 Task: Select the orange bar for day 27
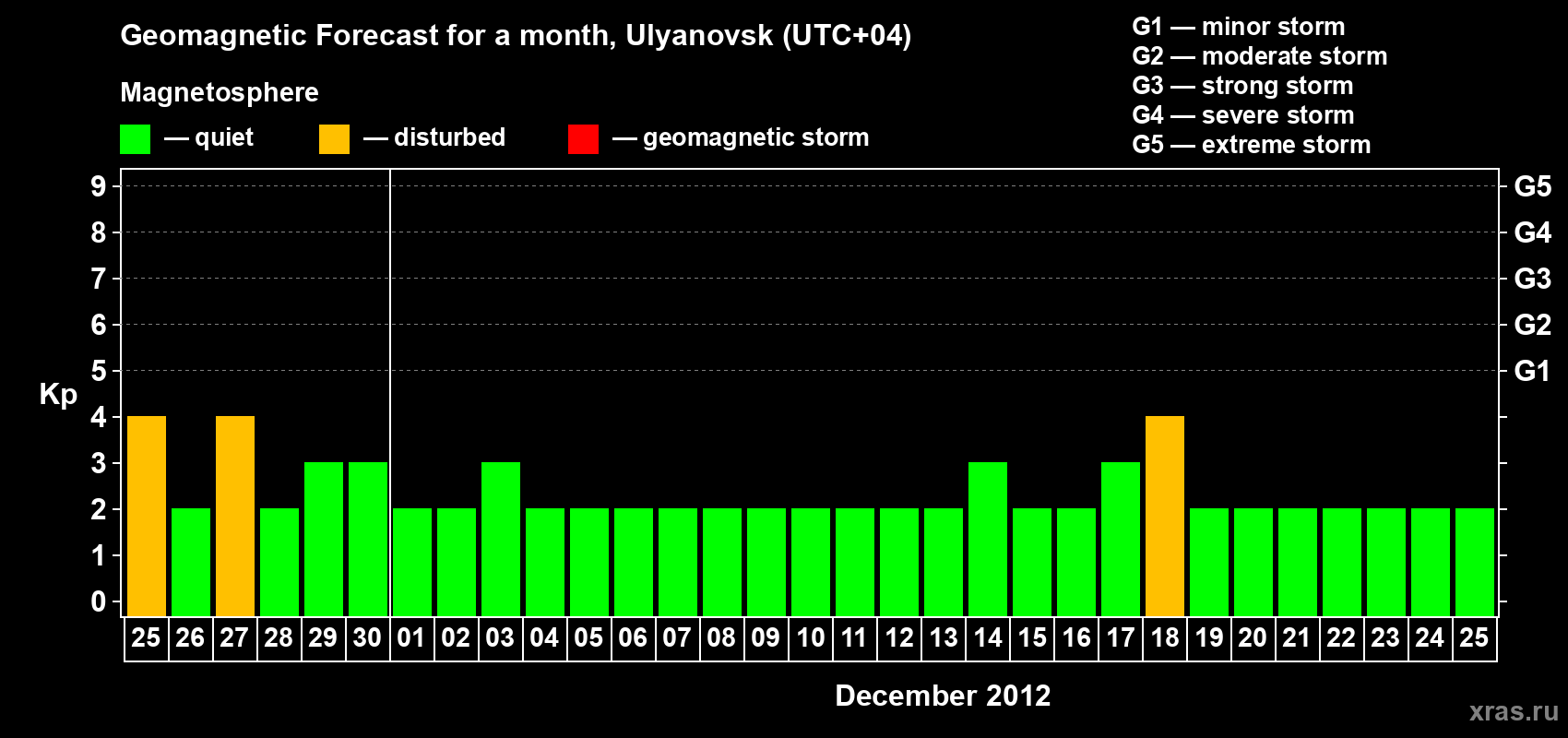point(235,516)
